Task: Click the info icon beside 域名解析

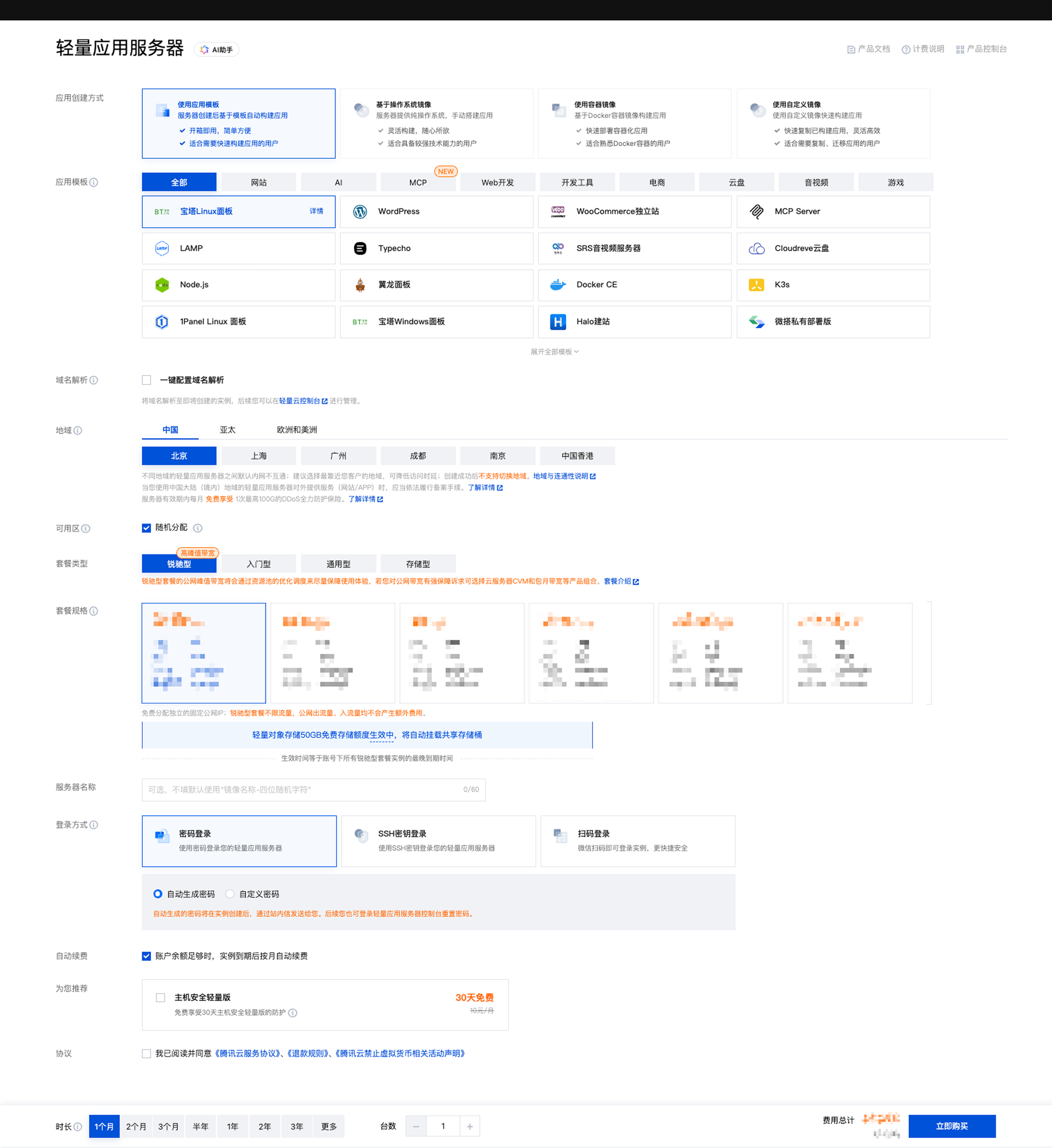Action: tap(94, 380)
